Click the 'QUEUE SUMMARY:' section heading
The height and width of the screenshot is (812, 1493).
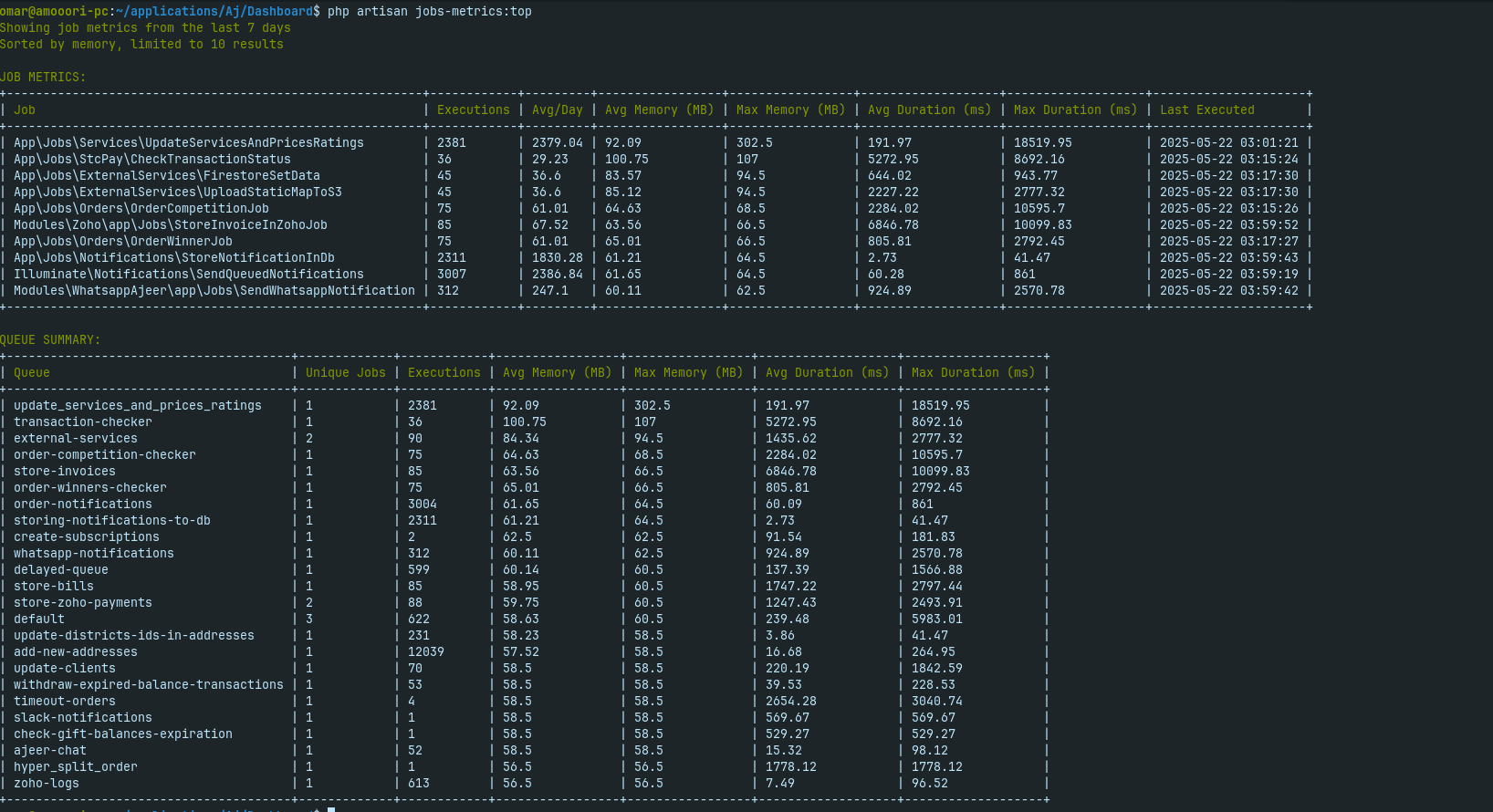pyautogui.click(x=50, y=339)
